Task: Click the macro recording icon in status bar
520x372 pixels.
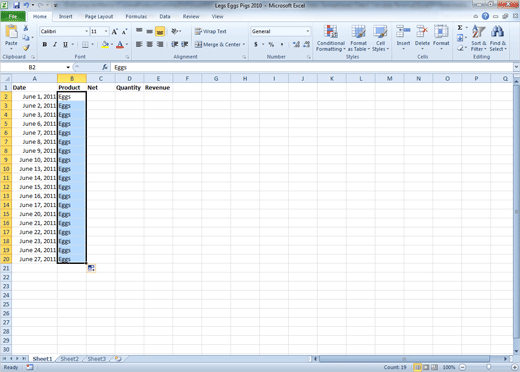Action: [x=30, y=367]
